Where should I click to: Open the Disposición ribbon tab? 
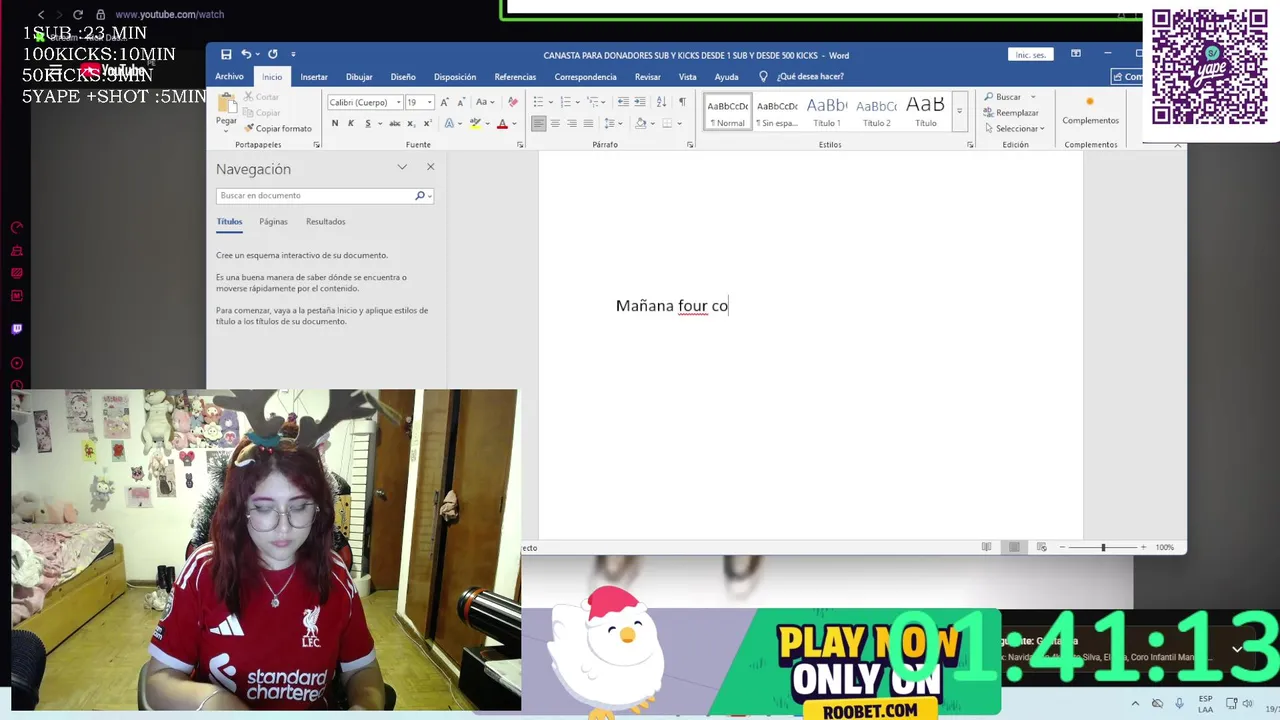pyautogui.click(x=455, y=77)
